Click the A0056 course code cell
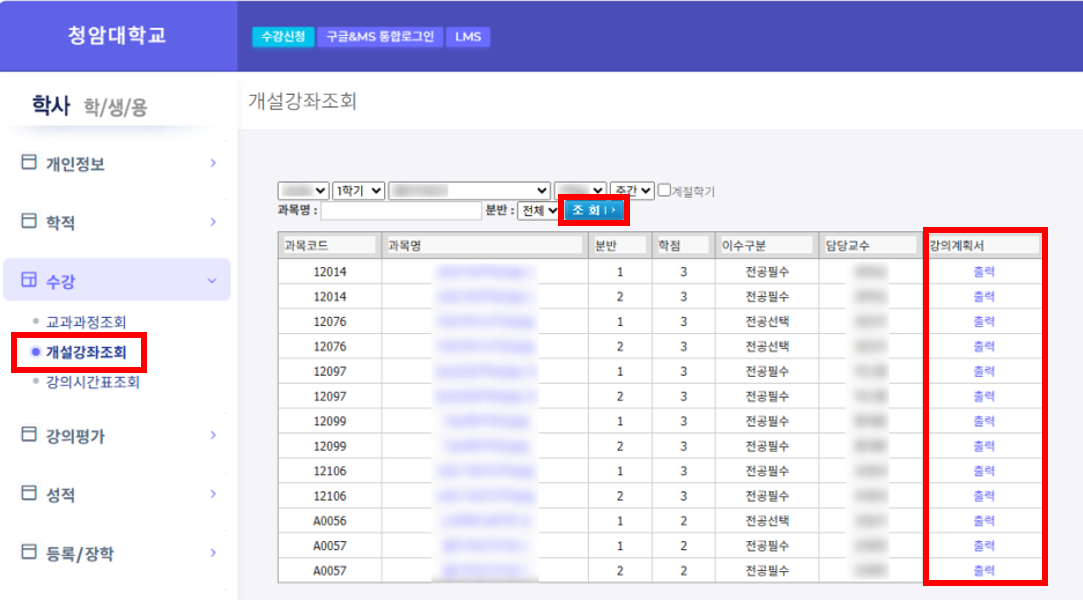The height and width of the screenshot is (600, 1083). click(329, 521)
